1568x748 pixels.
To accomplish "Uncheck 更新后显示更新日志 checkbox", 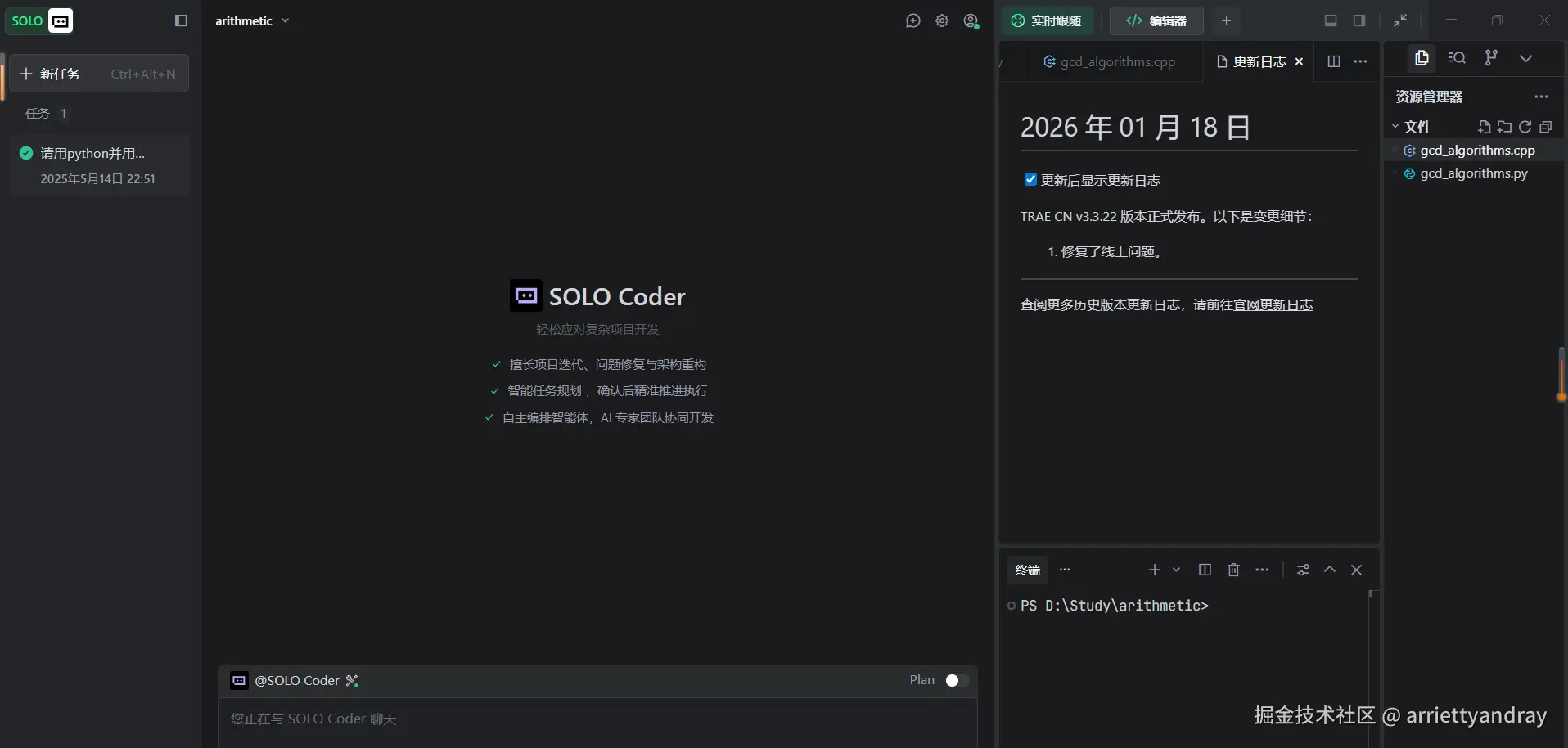I will (x=1030, y=180).
